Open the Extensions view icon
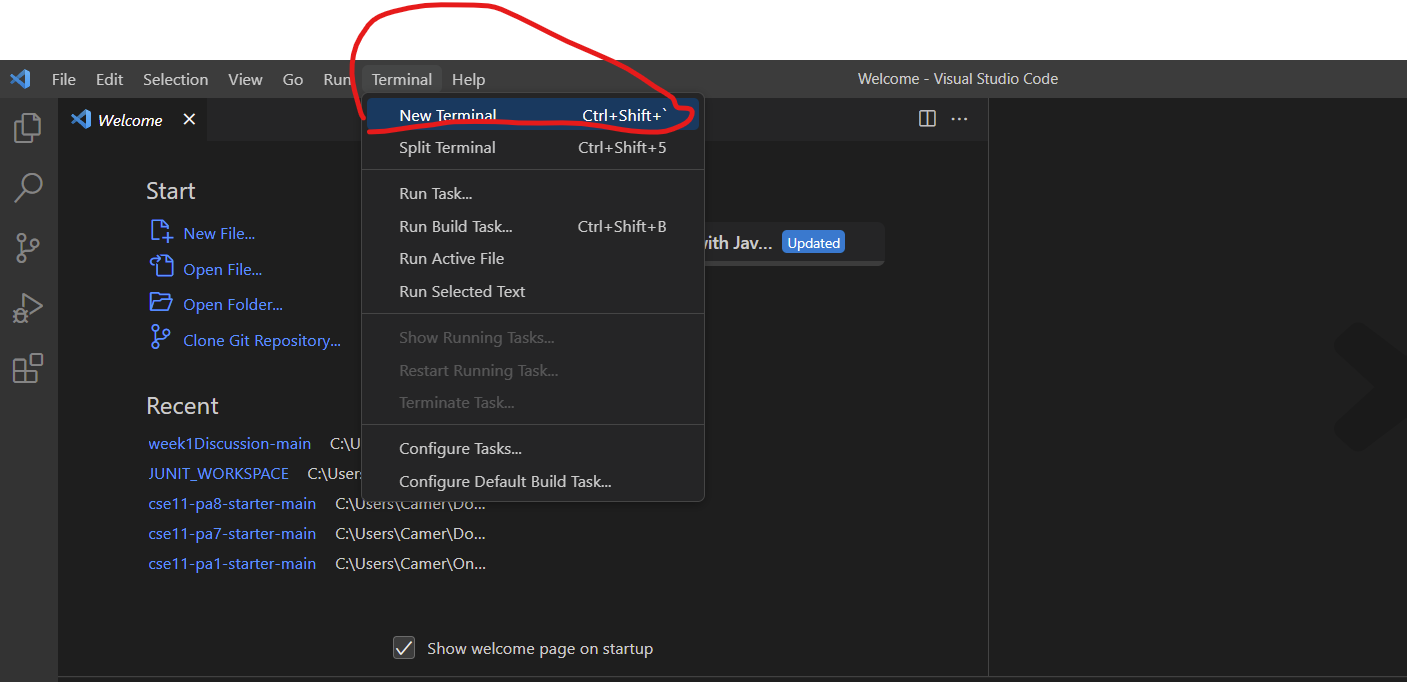This screenshot has width=1407, height=682. tap(28, 369)
